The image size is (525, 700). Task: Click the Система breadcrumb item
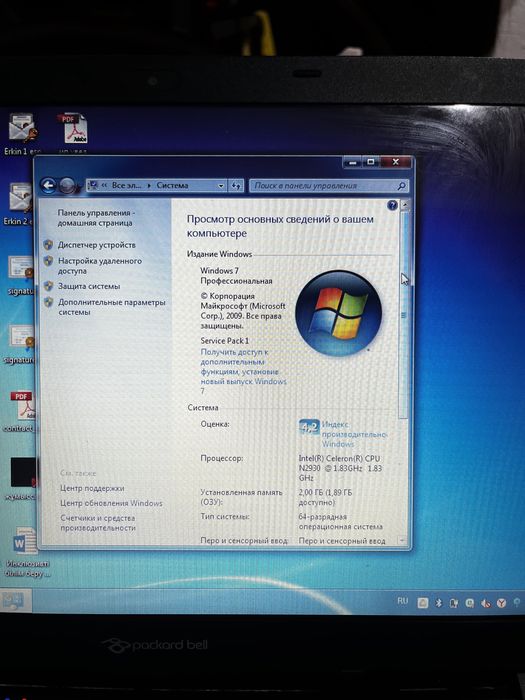tap(172, 185)
